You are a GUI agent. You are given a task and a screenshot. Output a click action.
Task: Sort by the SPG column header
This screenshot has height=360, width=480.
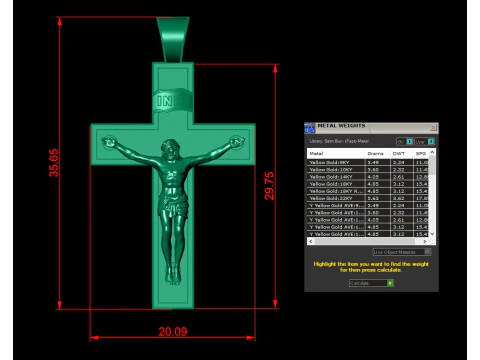point(421,153)
